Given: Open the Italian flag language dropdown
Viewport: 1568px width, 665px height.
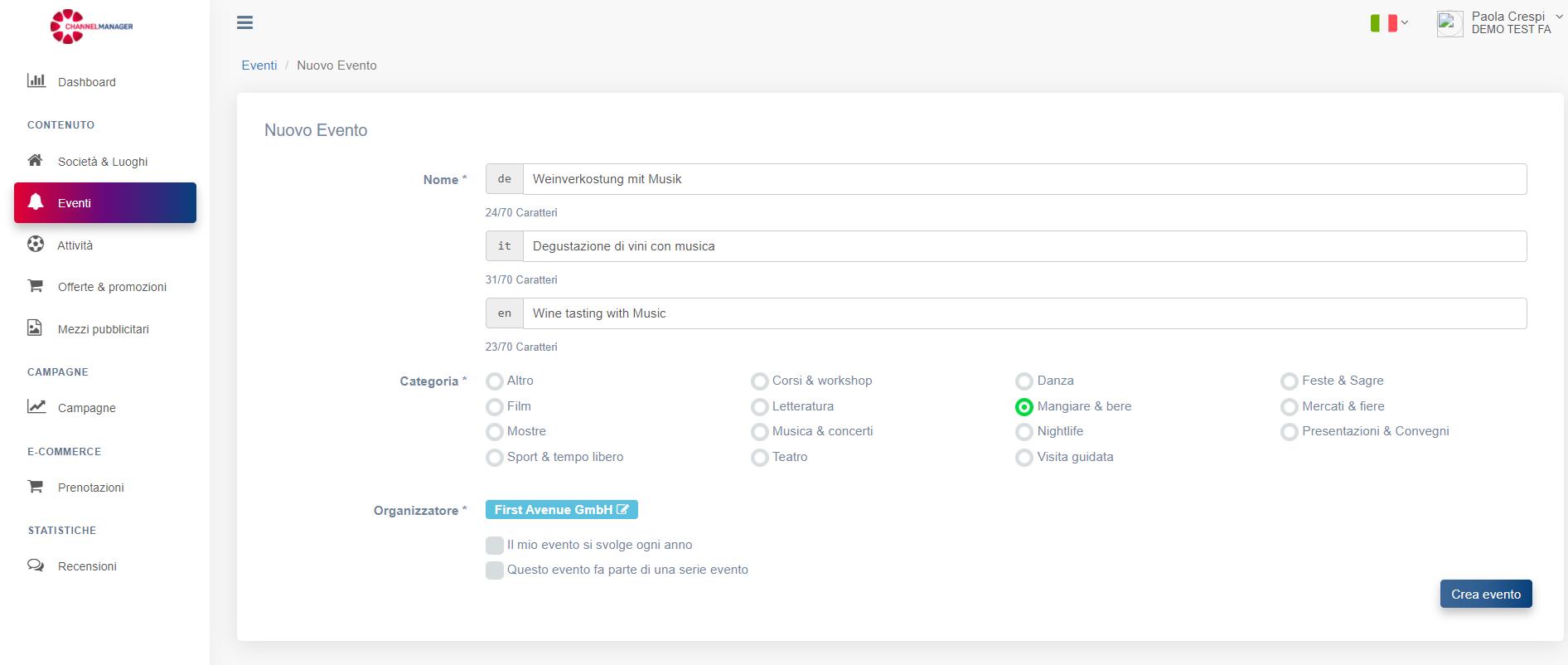Looking at the screenshot, I should click(x=1389, y=23).
